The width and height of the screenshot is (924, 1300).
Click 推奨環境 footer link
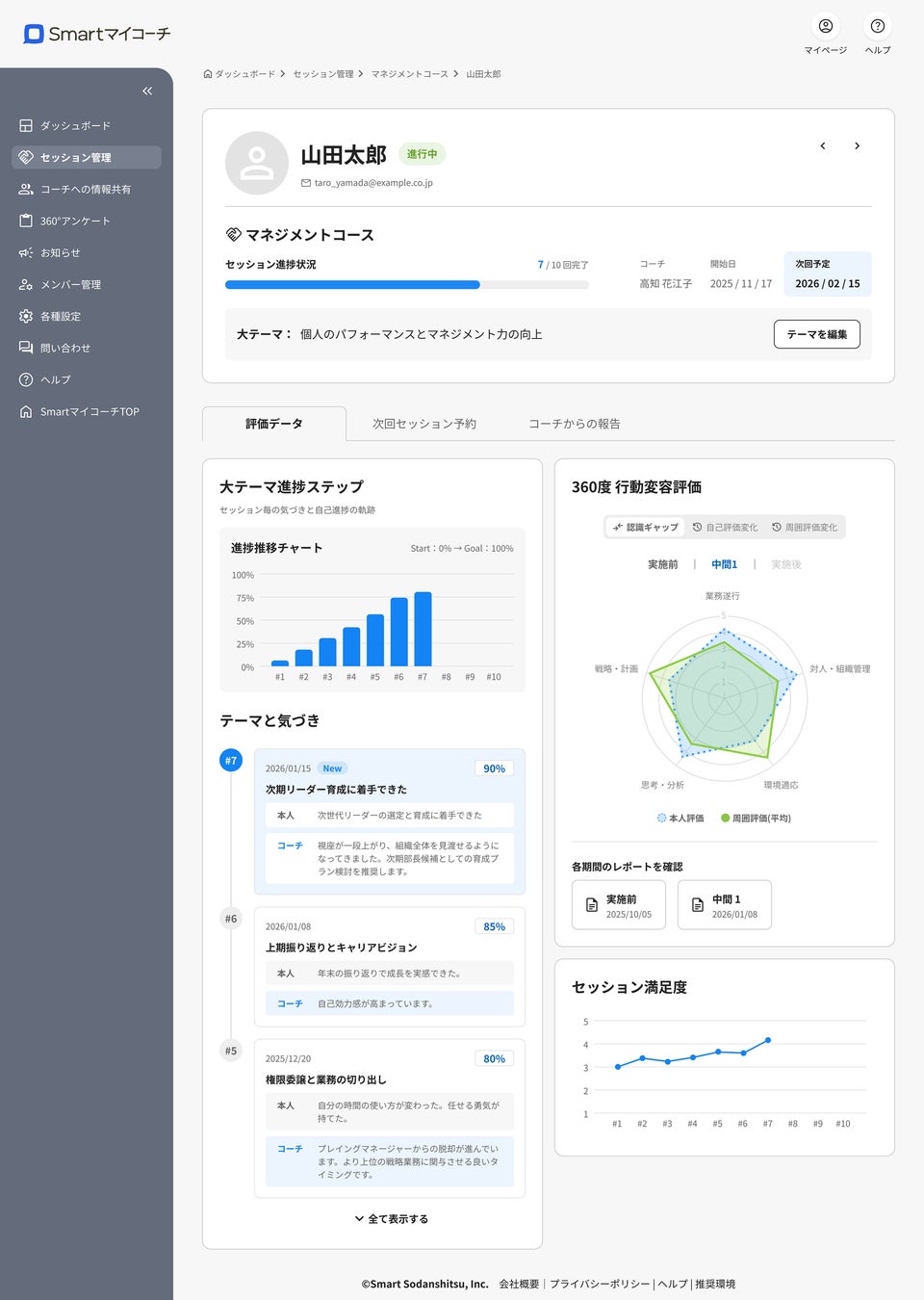click(715, 1284)
